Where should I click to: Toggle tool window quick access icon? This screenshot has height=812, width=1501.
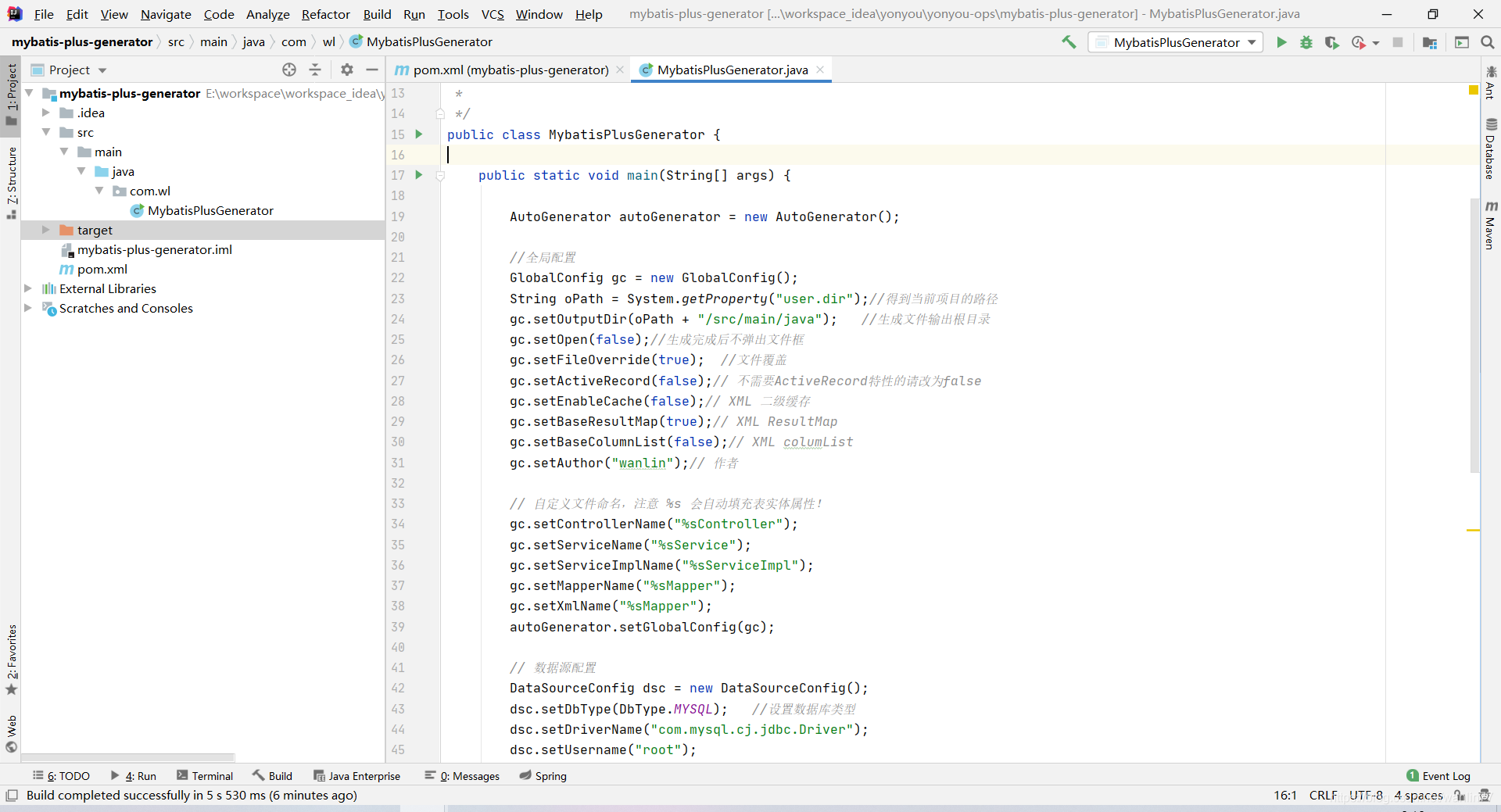pyautogui.click(x=12, y=796)
